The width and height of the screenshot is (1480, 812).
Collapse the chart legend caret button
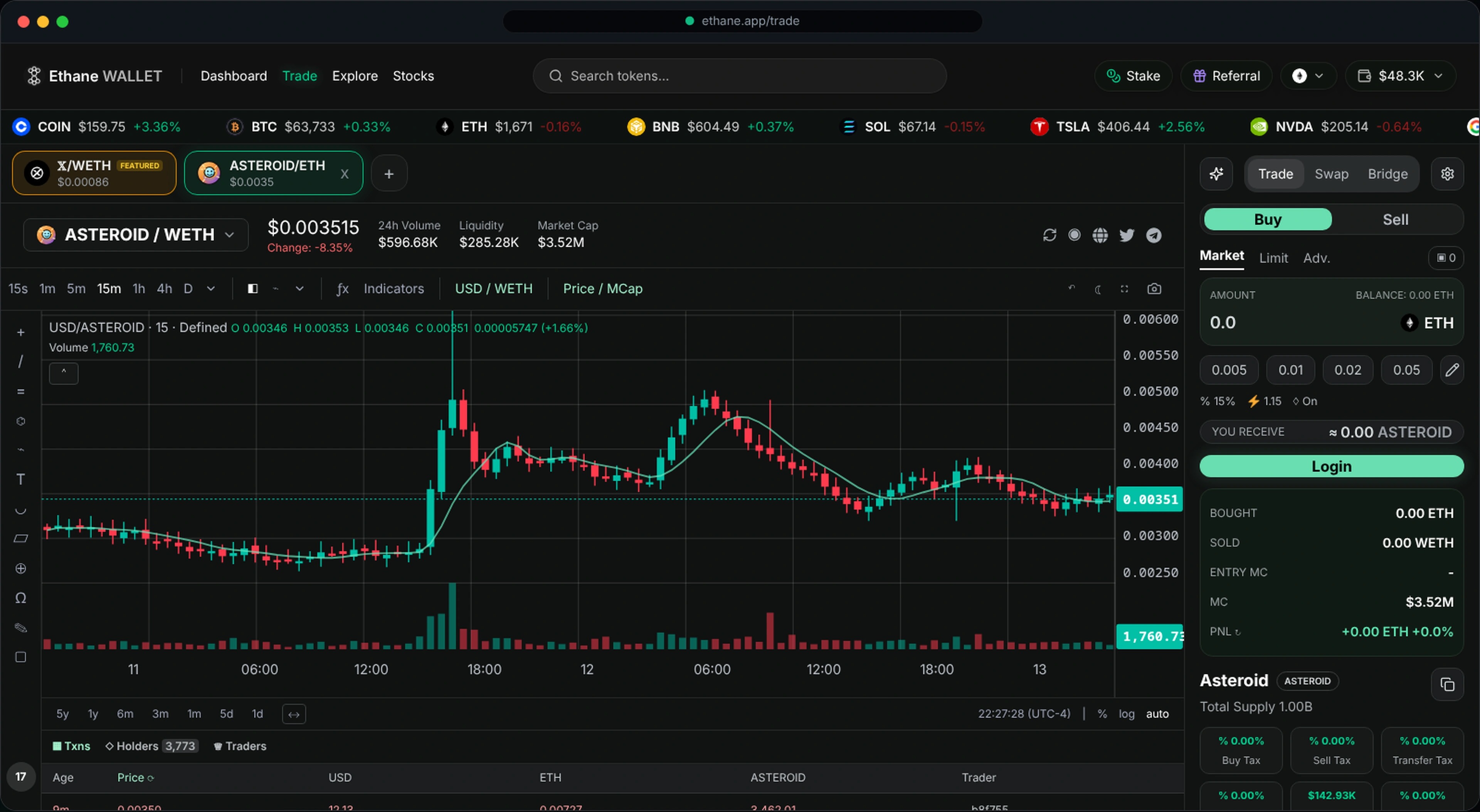coord(64,373)
